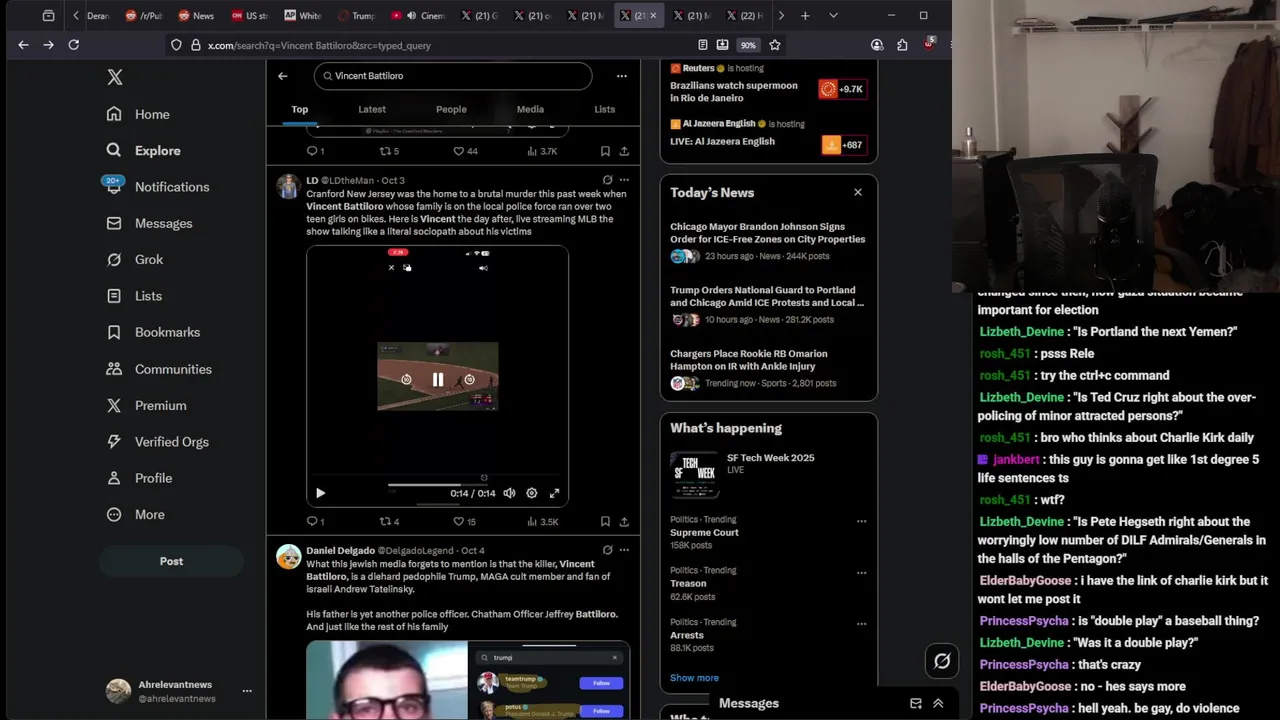Mute the video volume
Viewport: 1280px width, 720px height.
[x=509, y=493]
